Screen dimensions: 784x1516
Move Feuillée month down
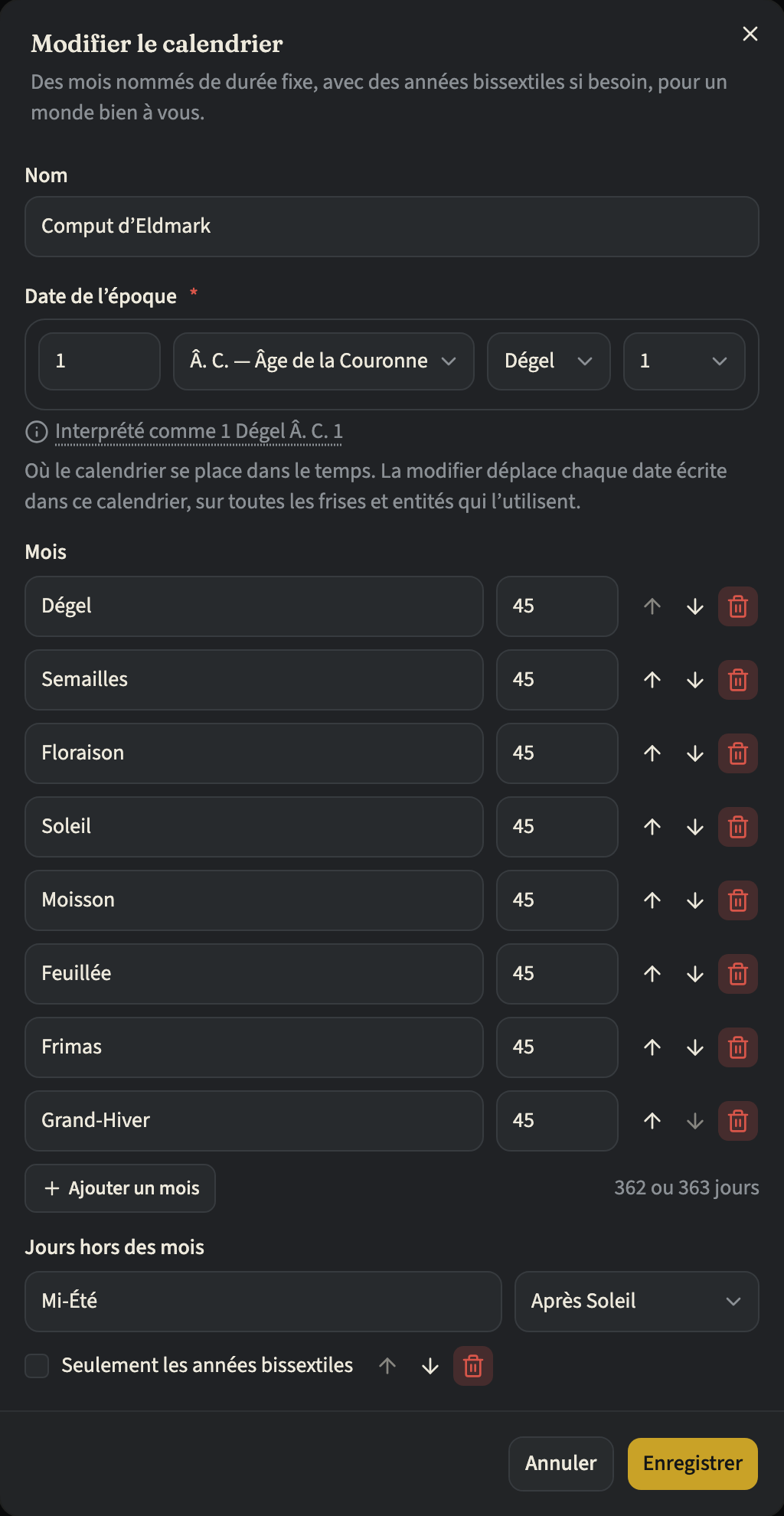695,974
